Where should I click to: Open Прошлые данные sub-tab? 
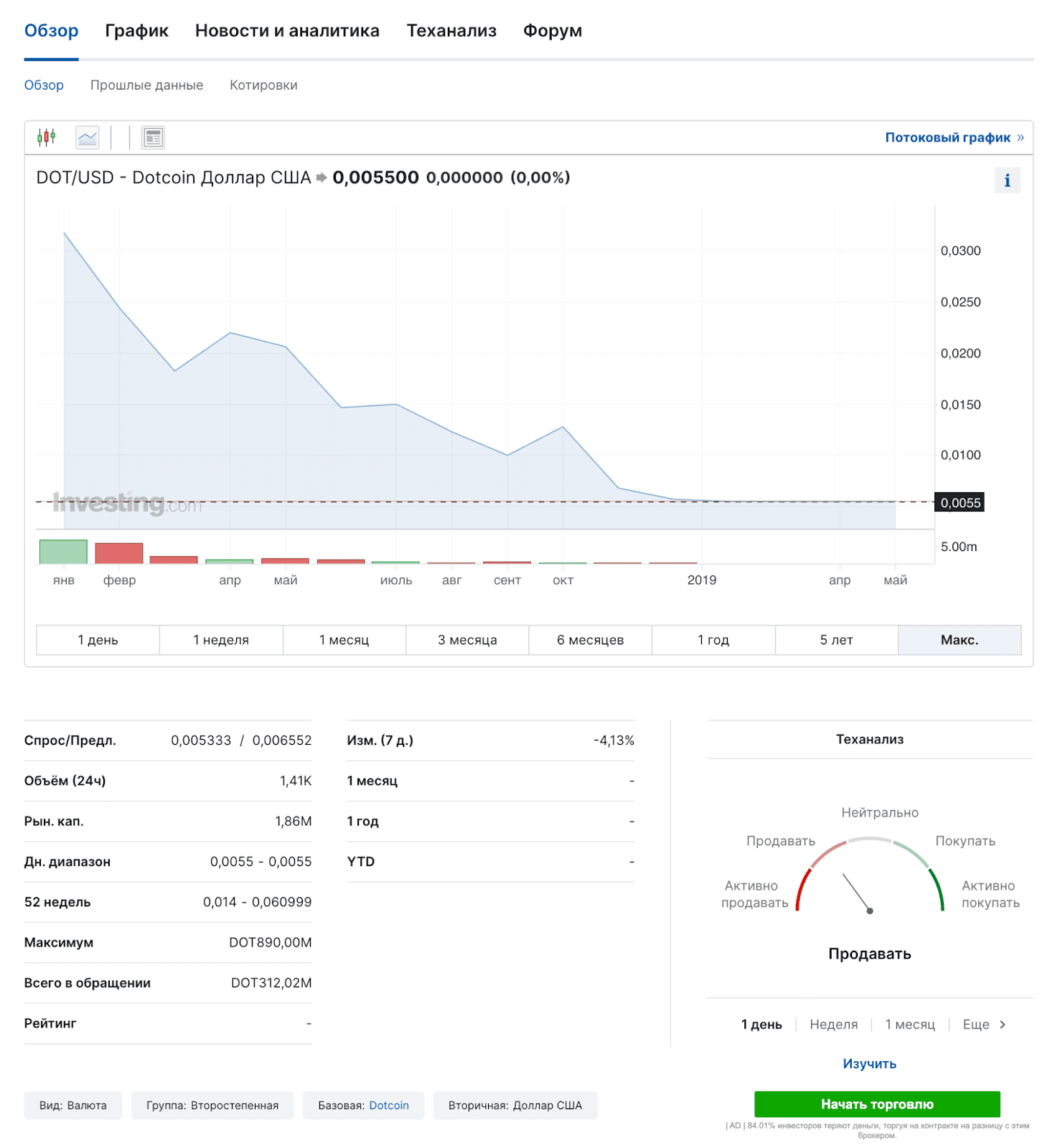[146, 85]
